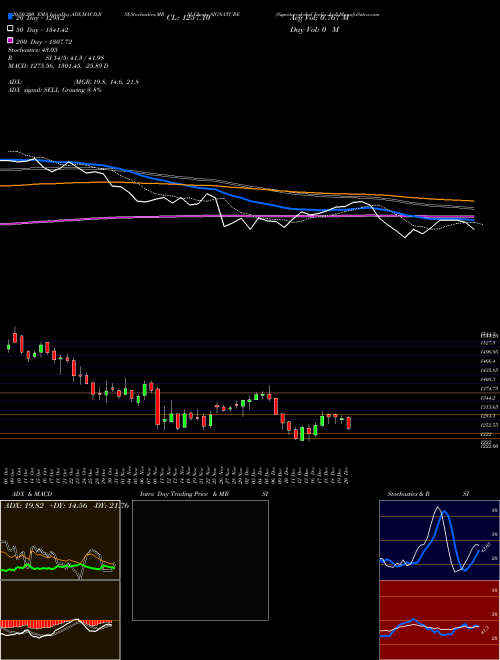This screenshot has width=500, height=660.
Task: Click the 'Stochastics: 43.03' reading
Action: 33,50
